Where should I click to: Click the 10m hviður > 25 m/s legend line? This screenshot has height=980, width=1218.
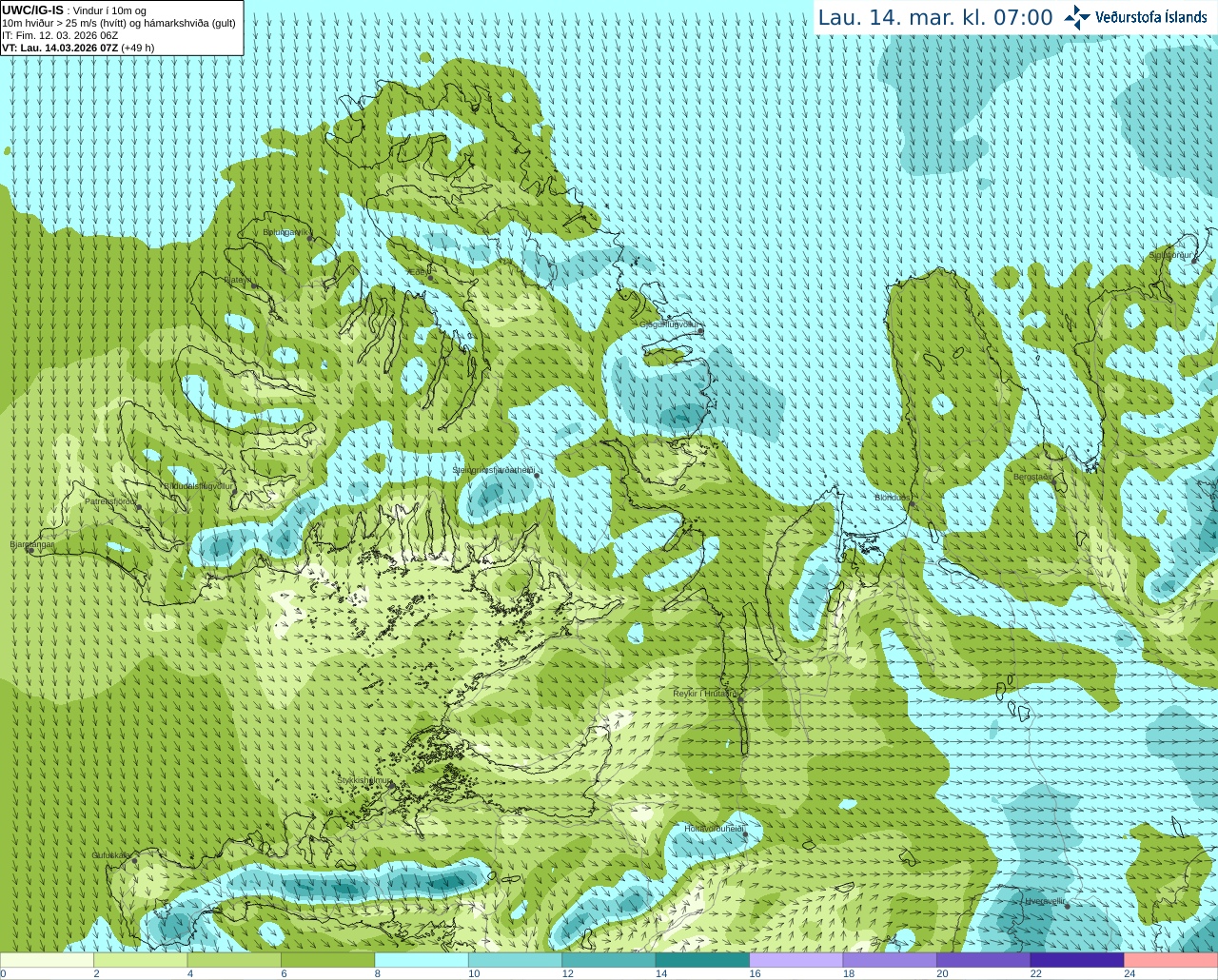click(x=119, y=23)
